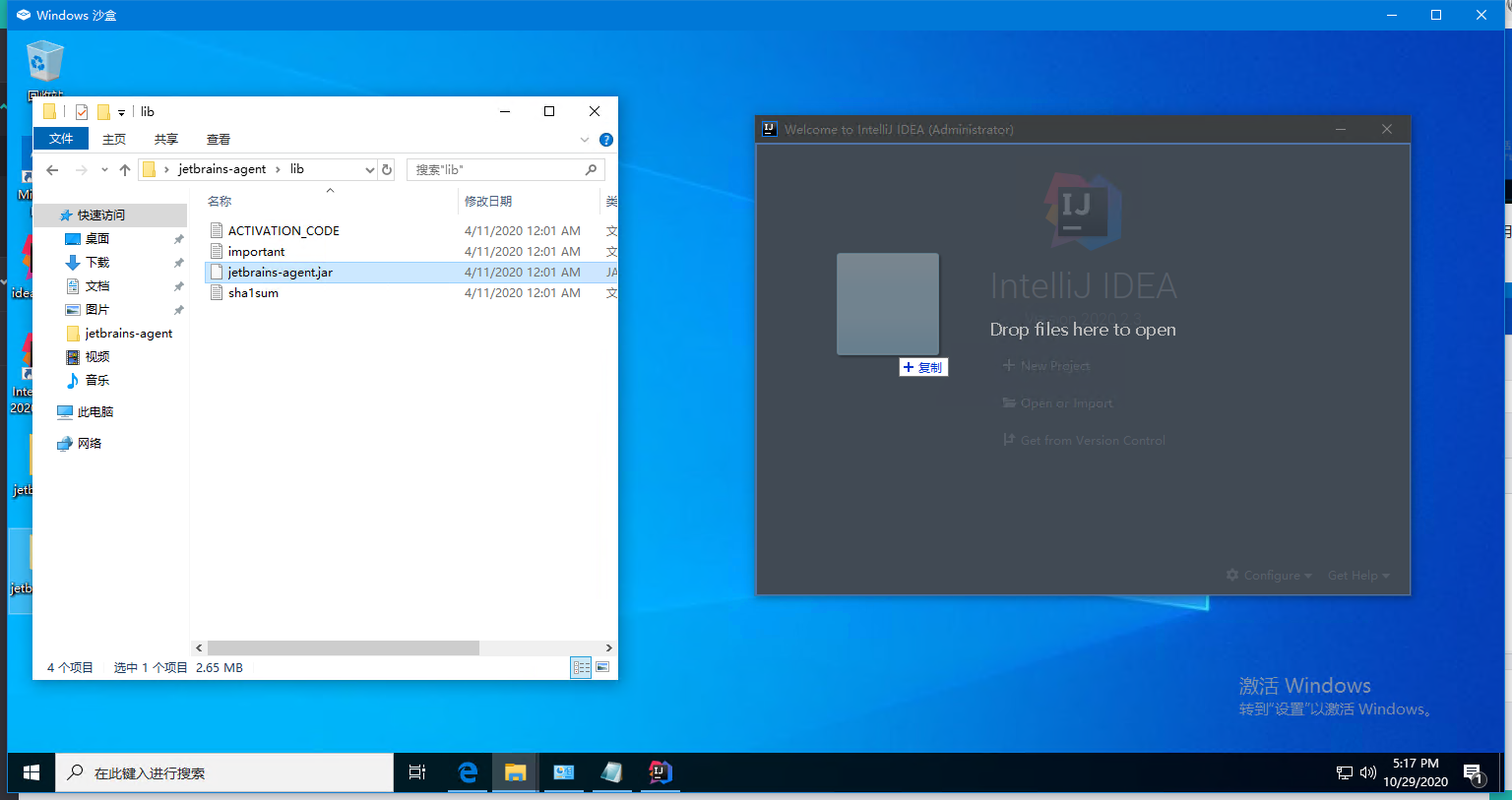Open the Configure dropdown in IntelliJ
Viewport: 1512px width, 800px height.
pyautogui.click(x=1269, y=575)
